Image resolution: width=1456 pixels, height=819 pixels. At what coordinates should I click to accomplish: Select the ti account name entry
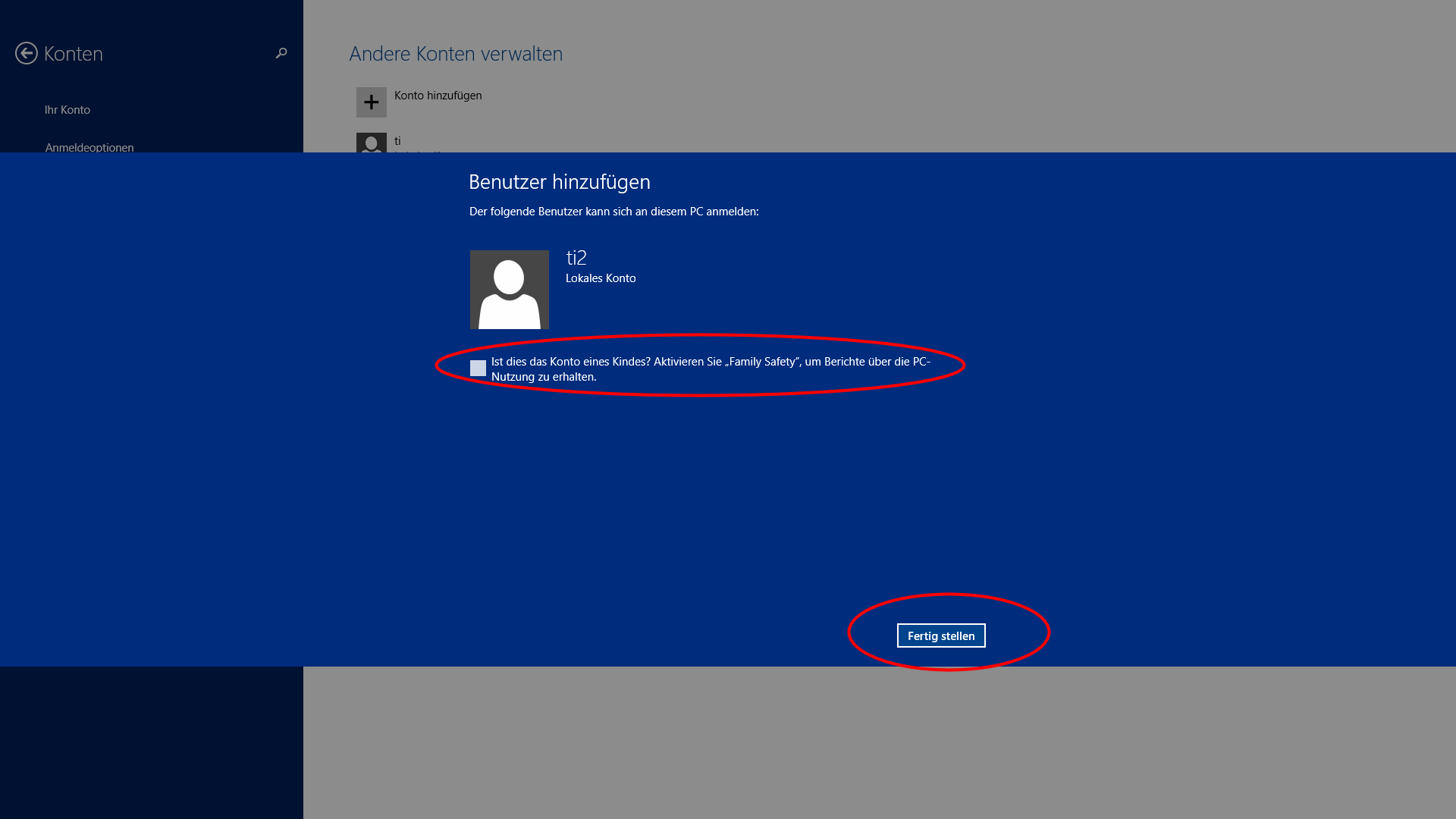click(397, 141)
